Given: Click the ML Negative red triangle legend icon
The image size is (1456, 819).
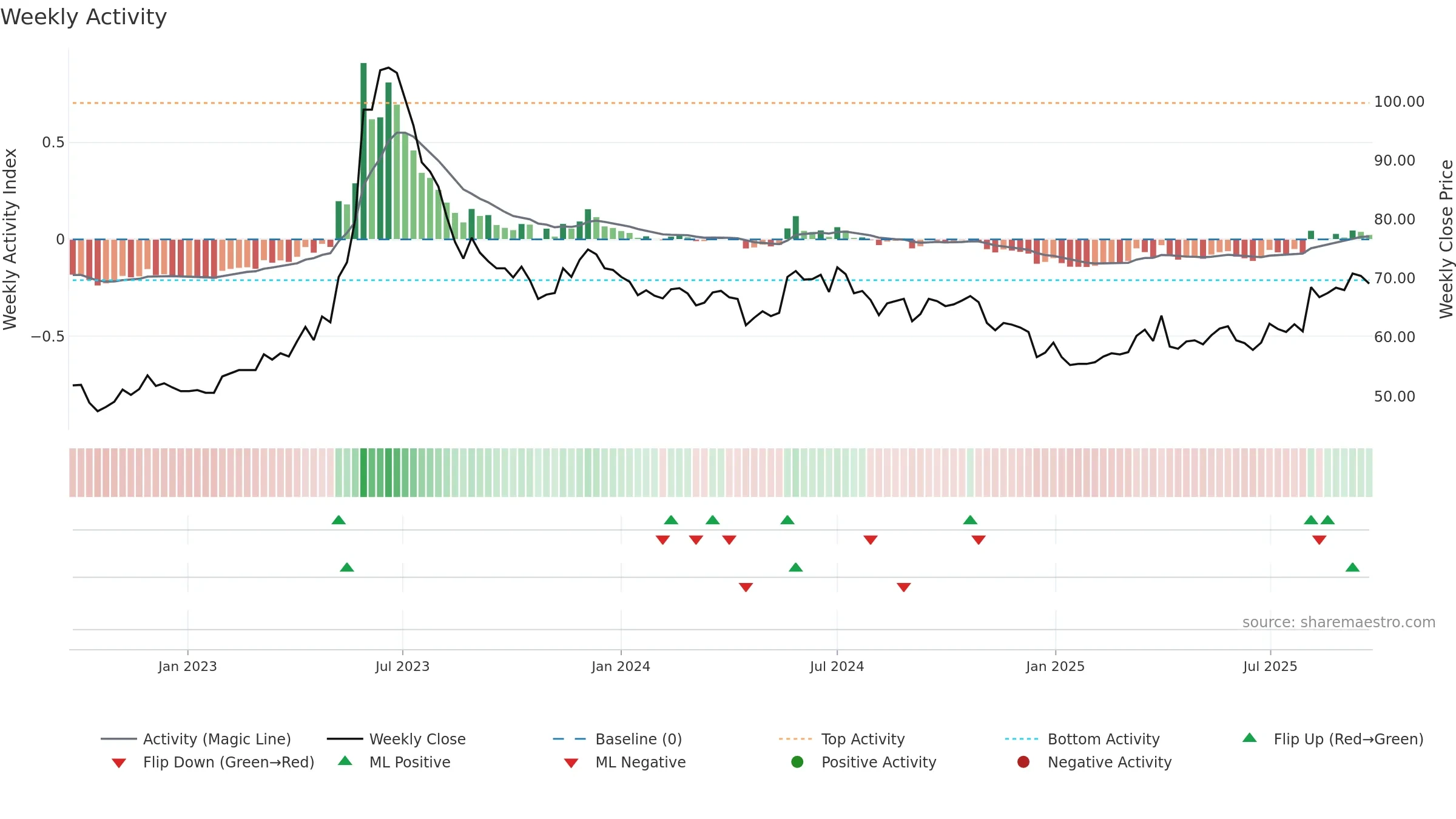Looking at the screenshot, I should 571,763.
